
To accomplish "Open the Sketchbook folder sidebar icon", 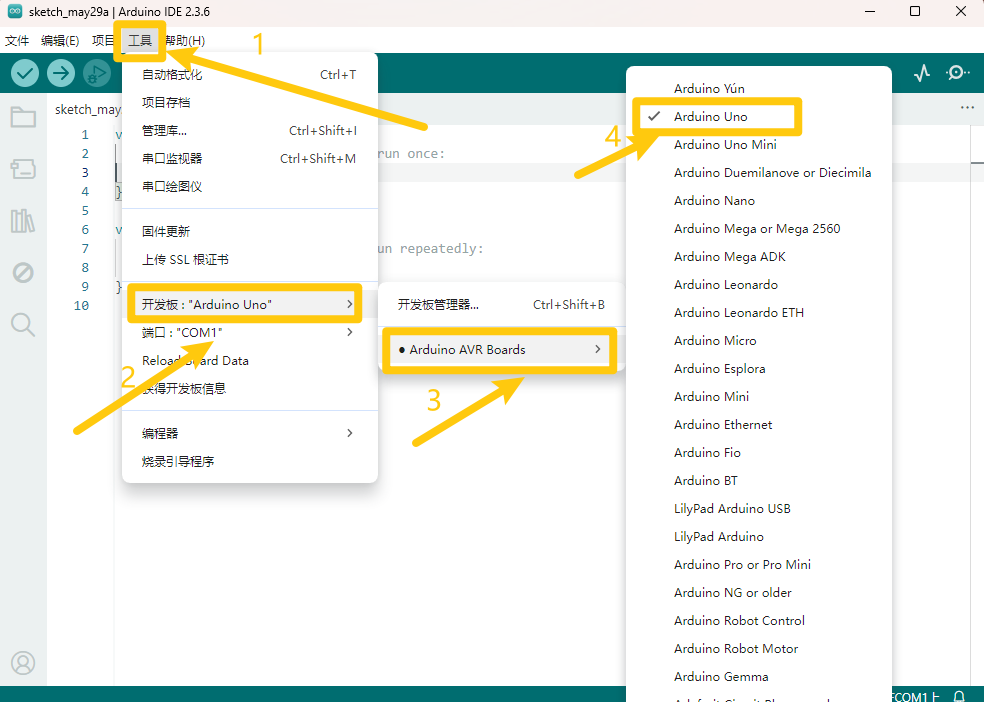I will click(x=23, y=117).
